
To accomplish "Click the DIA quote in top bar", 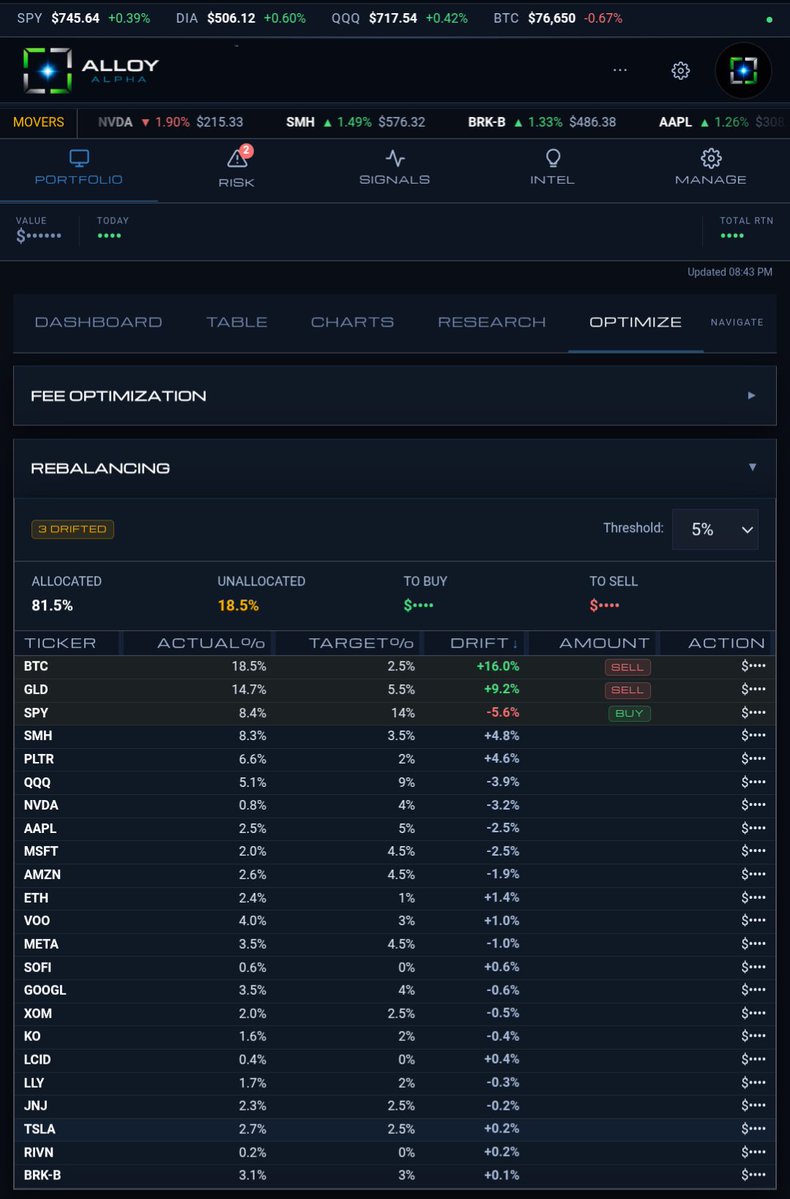I will [x=241, y=18].
